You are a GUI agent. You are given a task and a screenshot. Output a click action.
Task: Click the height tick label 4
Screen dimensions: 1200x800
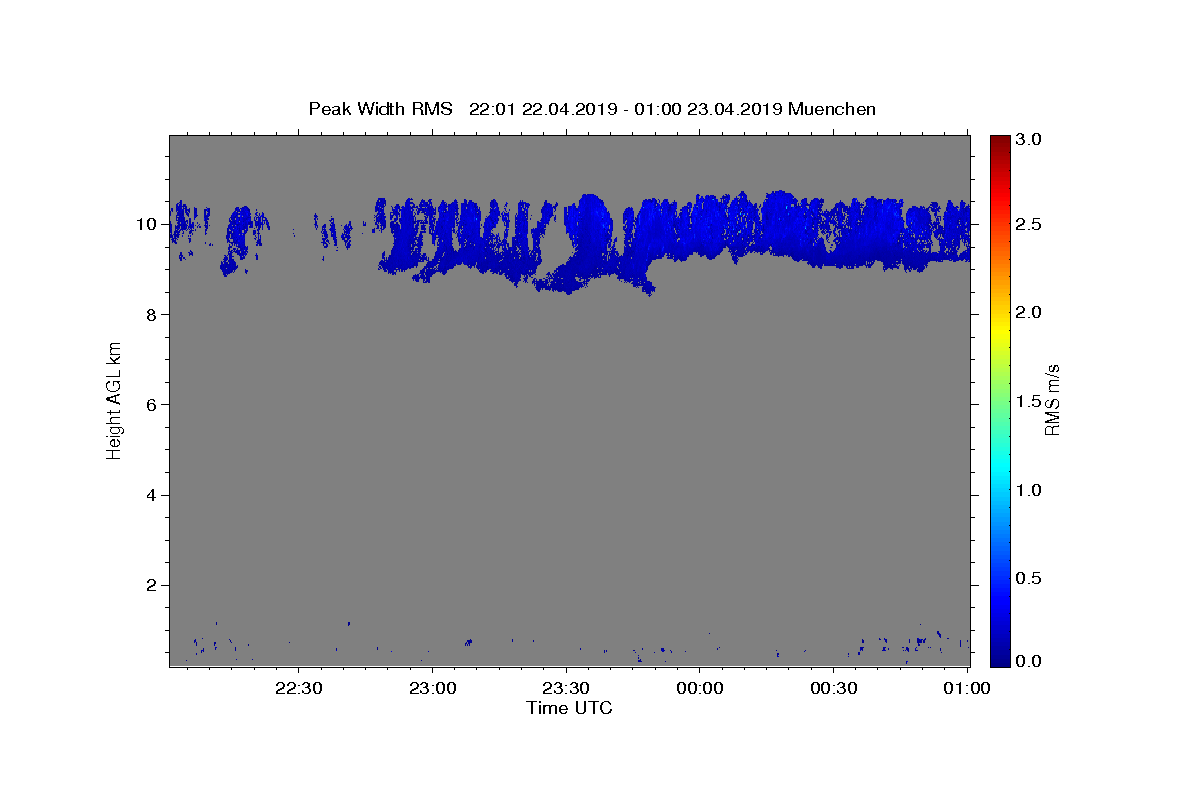click(152, 495)
